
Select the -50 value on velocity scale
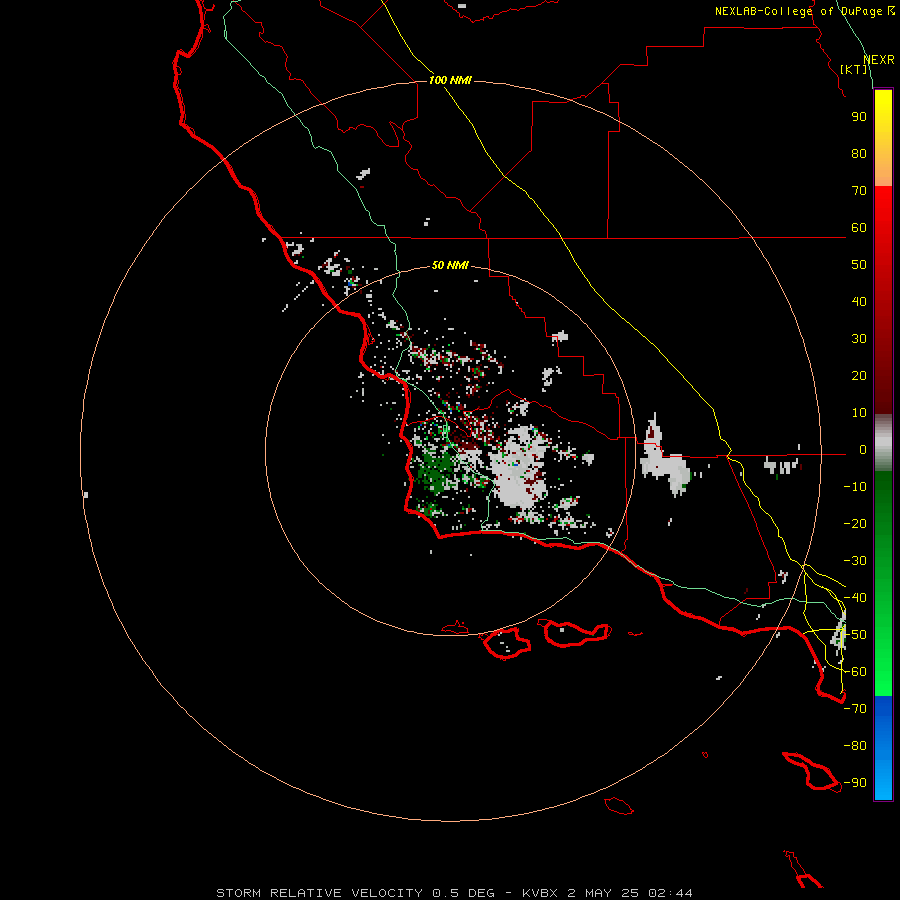pos(855,635)
